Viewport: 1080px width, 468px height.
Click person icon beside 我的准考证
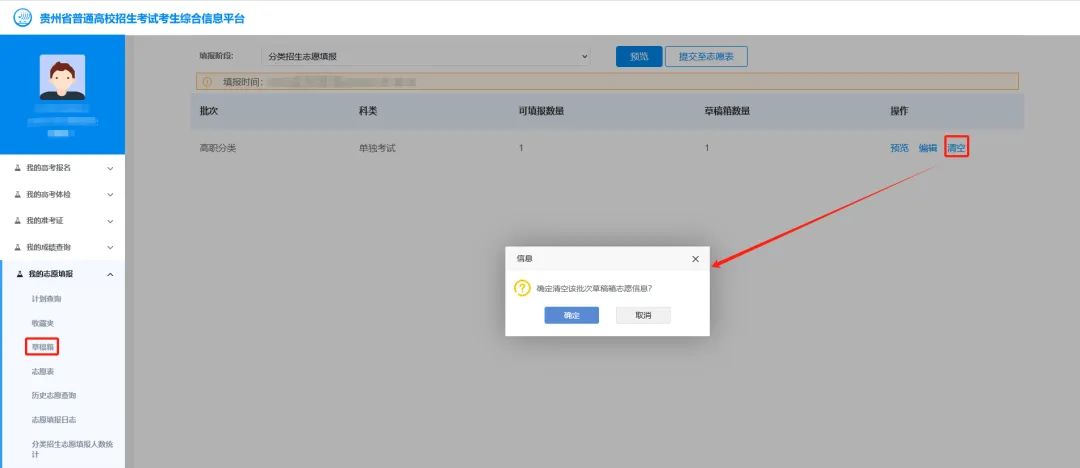pyautogui.click(x=17, y=221)
